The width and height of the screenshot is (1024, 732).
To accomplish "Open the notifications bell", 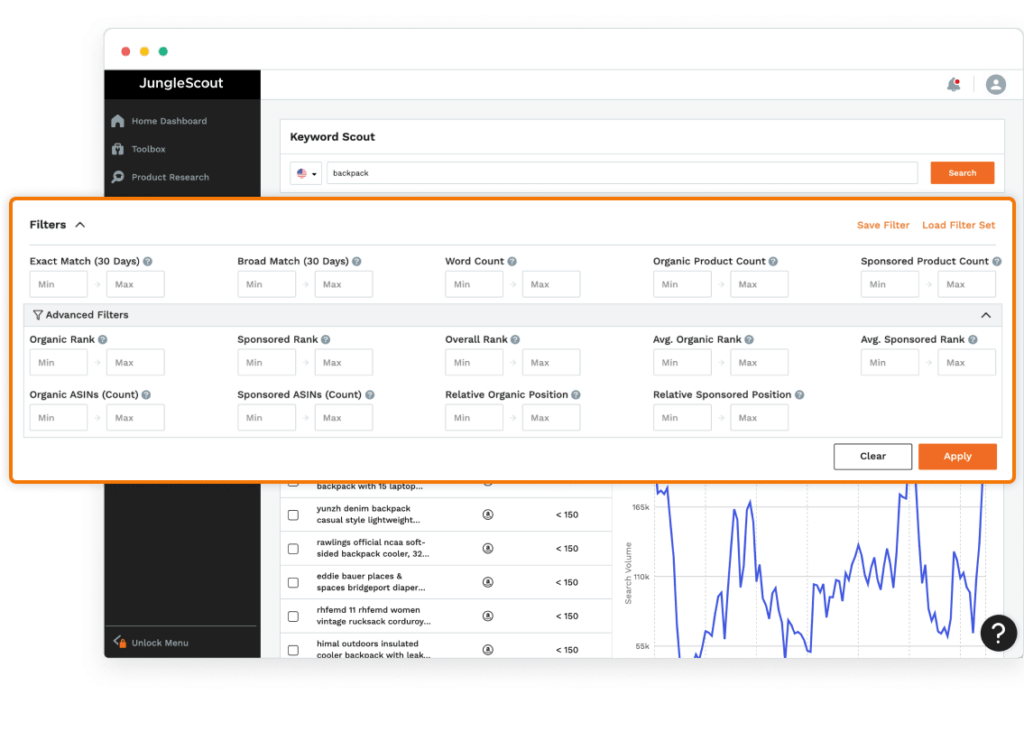I will pos(953,84).
